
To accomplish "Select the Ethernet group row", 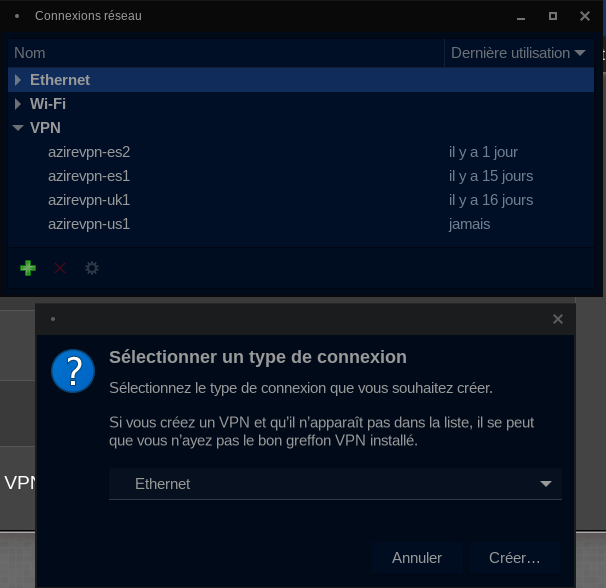I will (301, 80).
